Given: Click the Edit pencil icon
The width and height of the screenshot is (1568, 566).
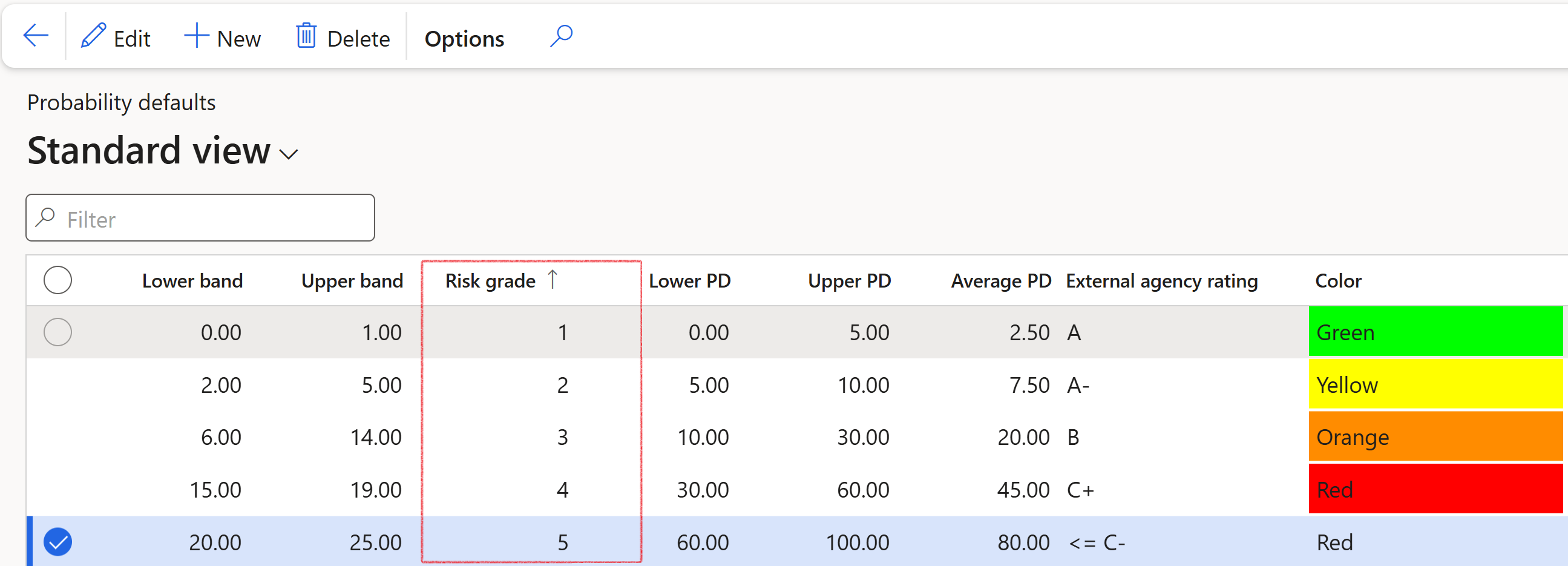Looking at the screenshot, I should [93, 36].
